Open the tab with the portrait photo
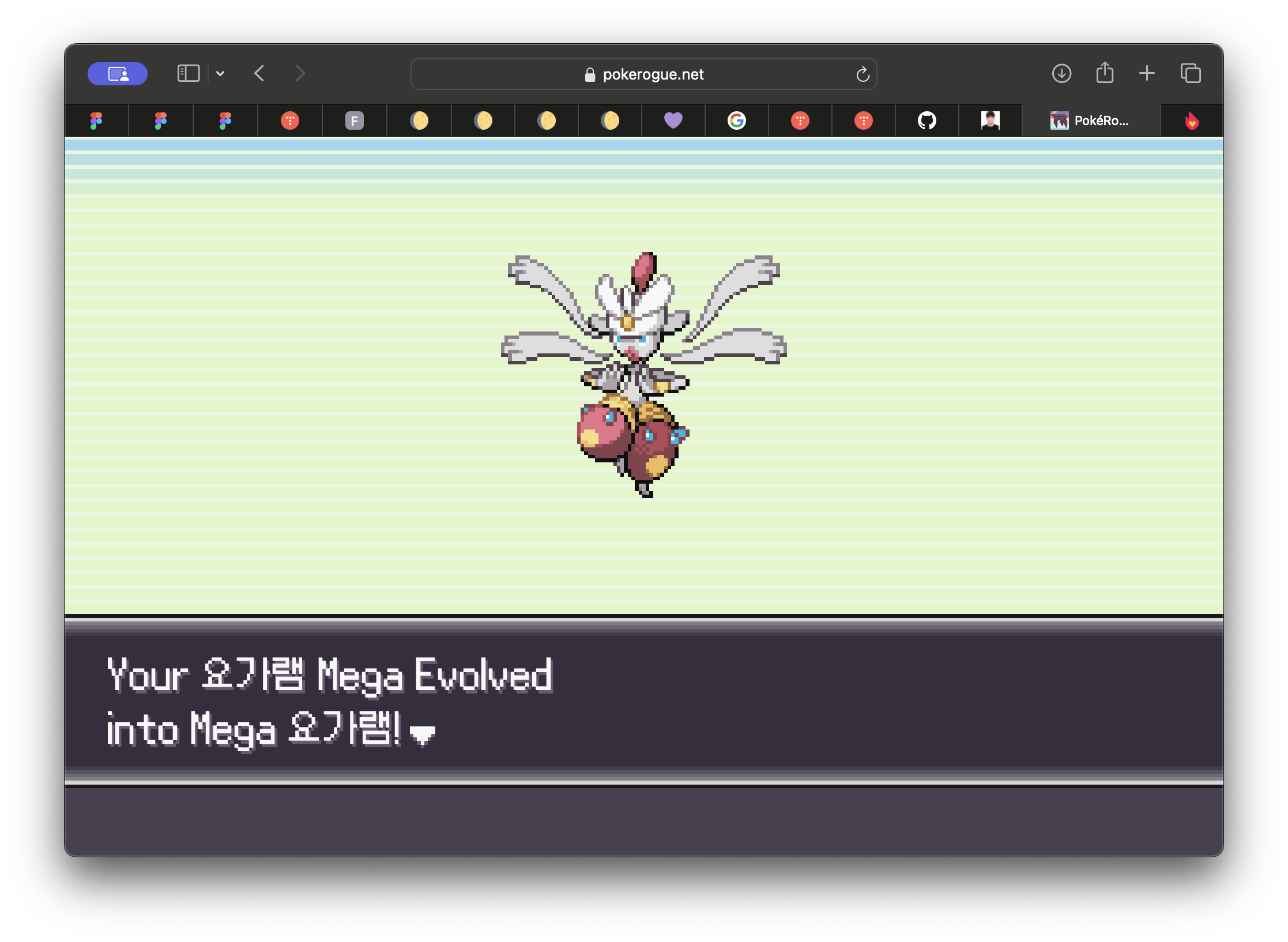1288x942 pixels. pyautogui.click(x=990, y=120)
